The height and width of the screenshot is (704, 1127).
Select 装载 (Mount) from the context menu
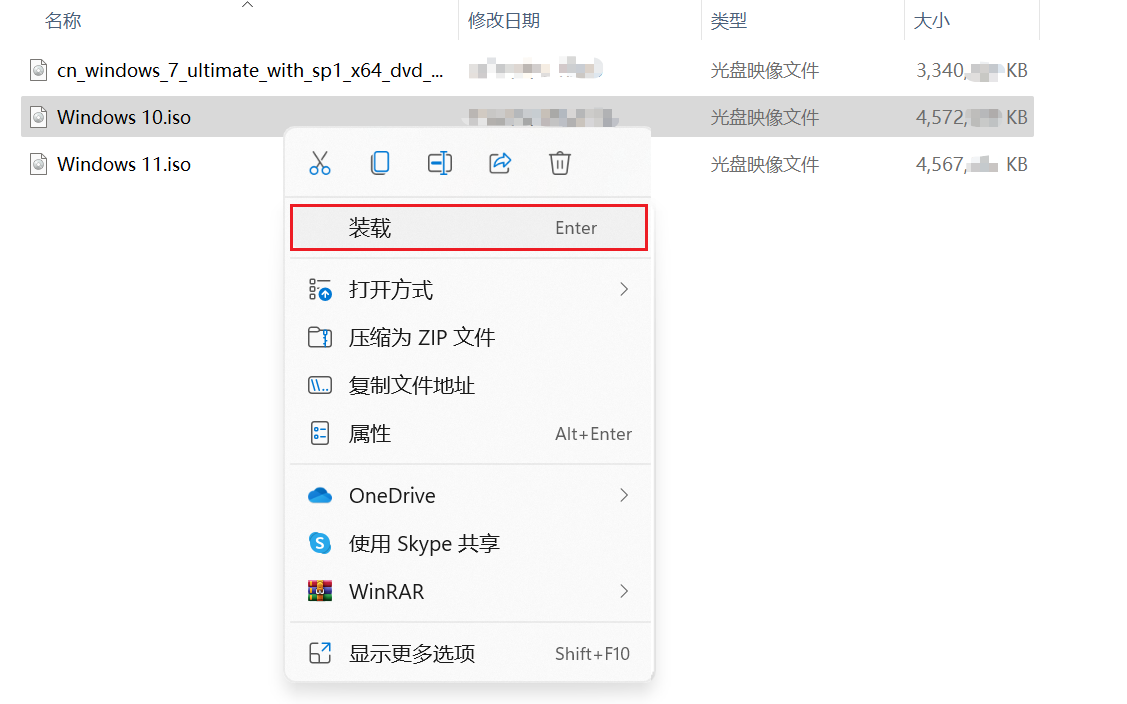(469, 228)
